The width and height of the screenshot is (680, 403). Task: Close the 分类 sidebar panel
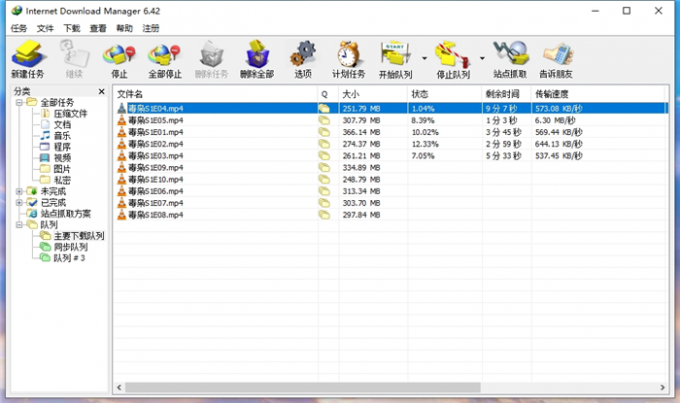[x=101, y=92]
